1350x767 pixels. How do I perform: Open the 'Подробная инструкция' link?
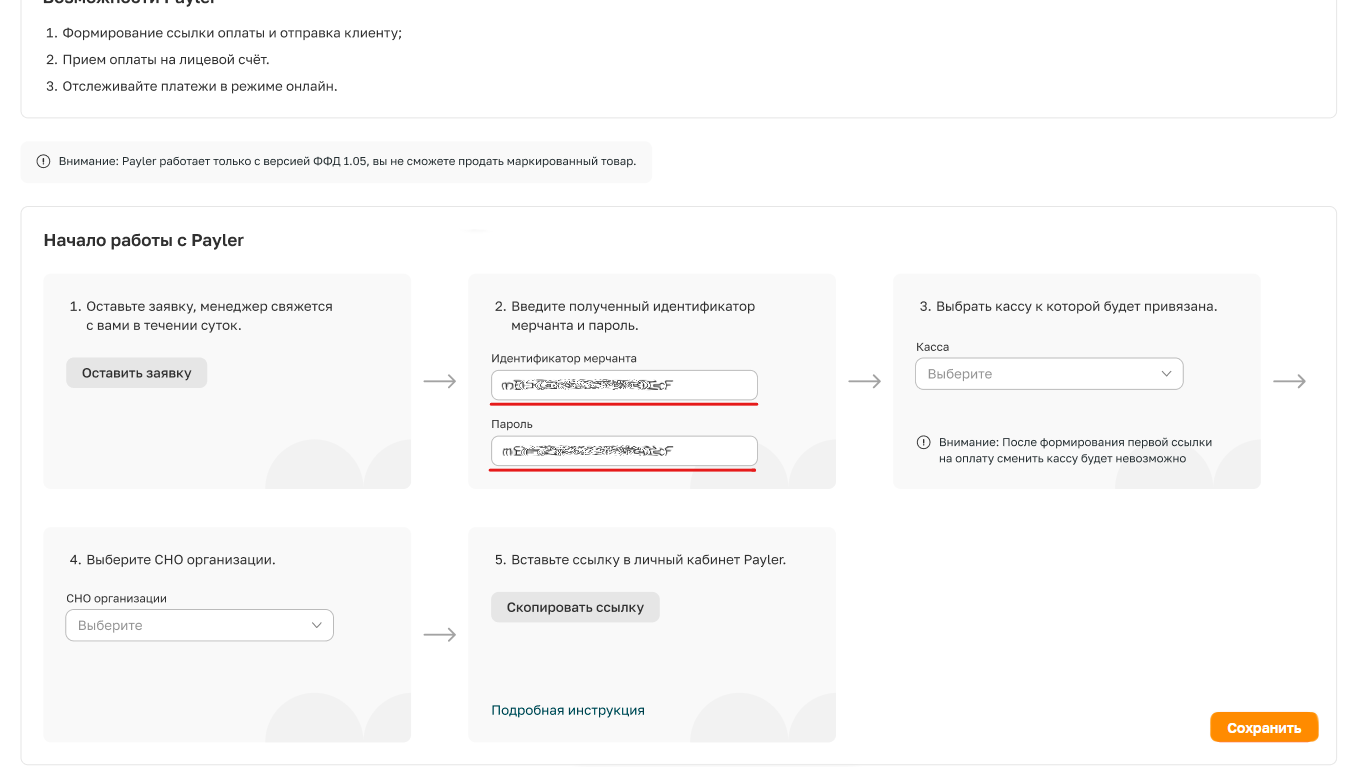[x=568, y=710]
